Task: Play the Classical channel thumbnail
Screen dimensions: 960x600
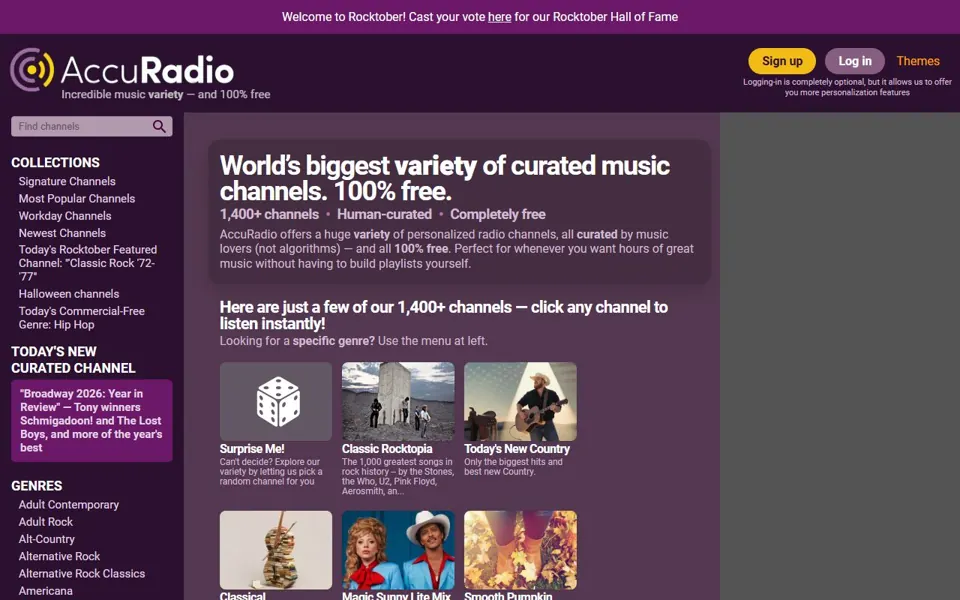Action: (x=276, y=550)
